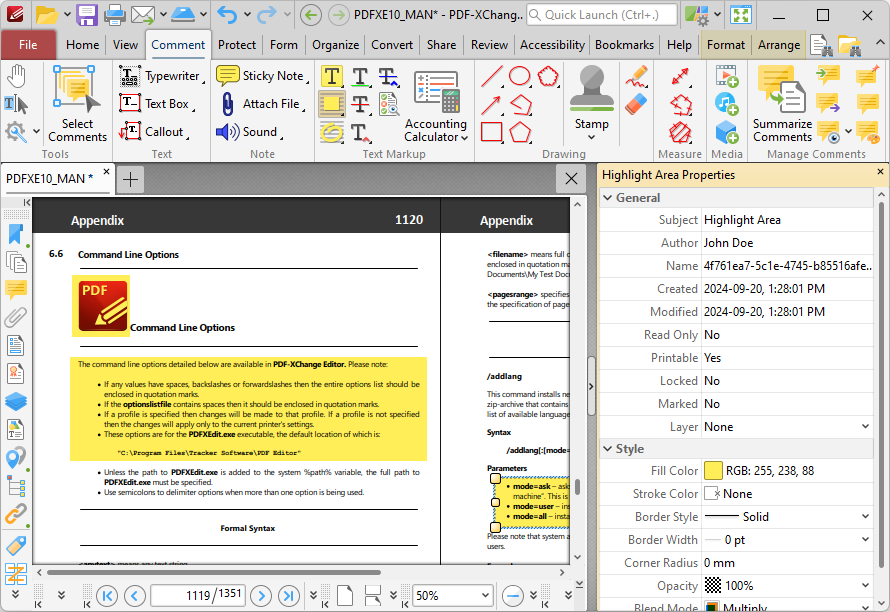Select the Line drawing tool
890x612 pixels.
[492, 76]
